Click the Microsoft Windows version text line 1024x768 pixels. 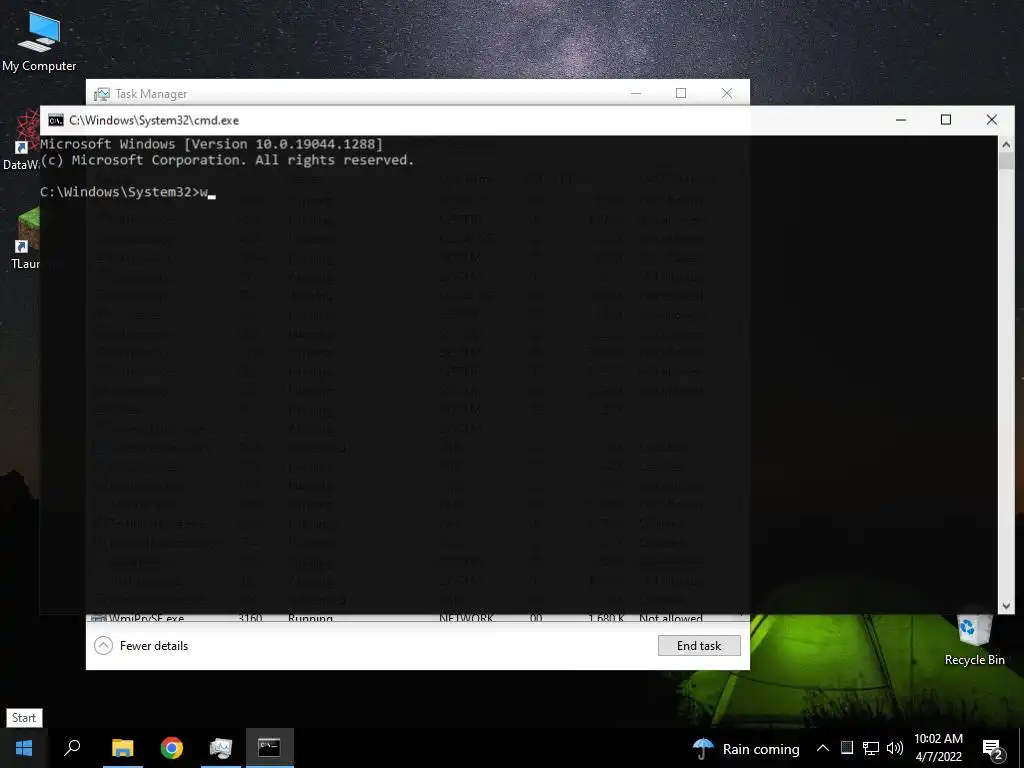(x=211, y=144)
